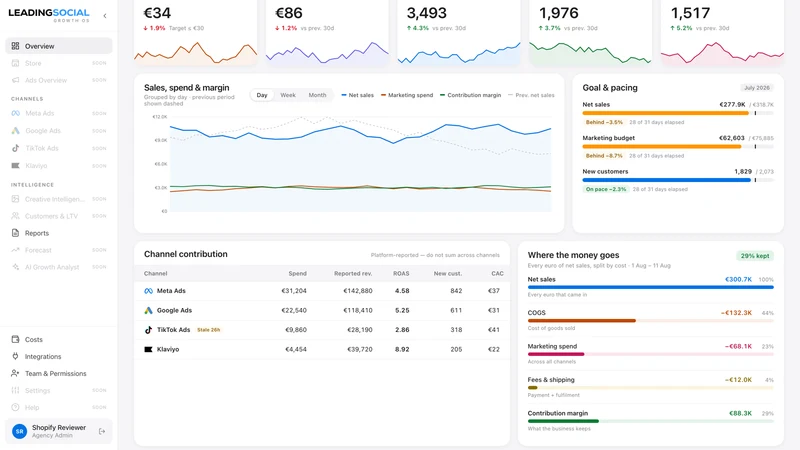Click Klaviyo logo in channel table
This screenshot has height=450, width=800.
coord(148,349)
